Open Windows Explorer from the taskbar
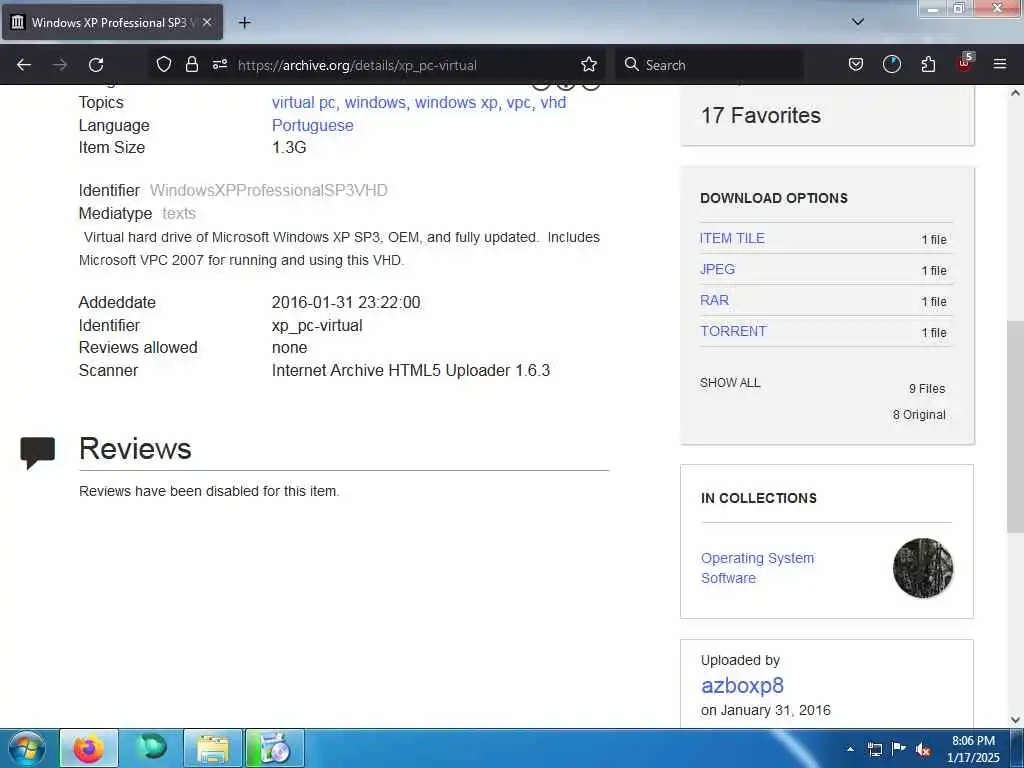Screen dimensions: 1024x768 [x=213, y=748]
